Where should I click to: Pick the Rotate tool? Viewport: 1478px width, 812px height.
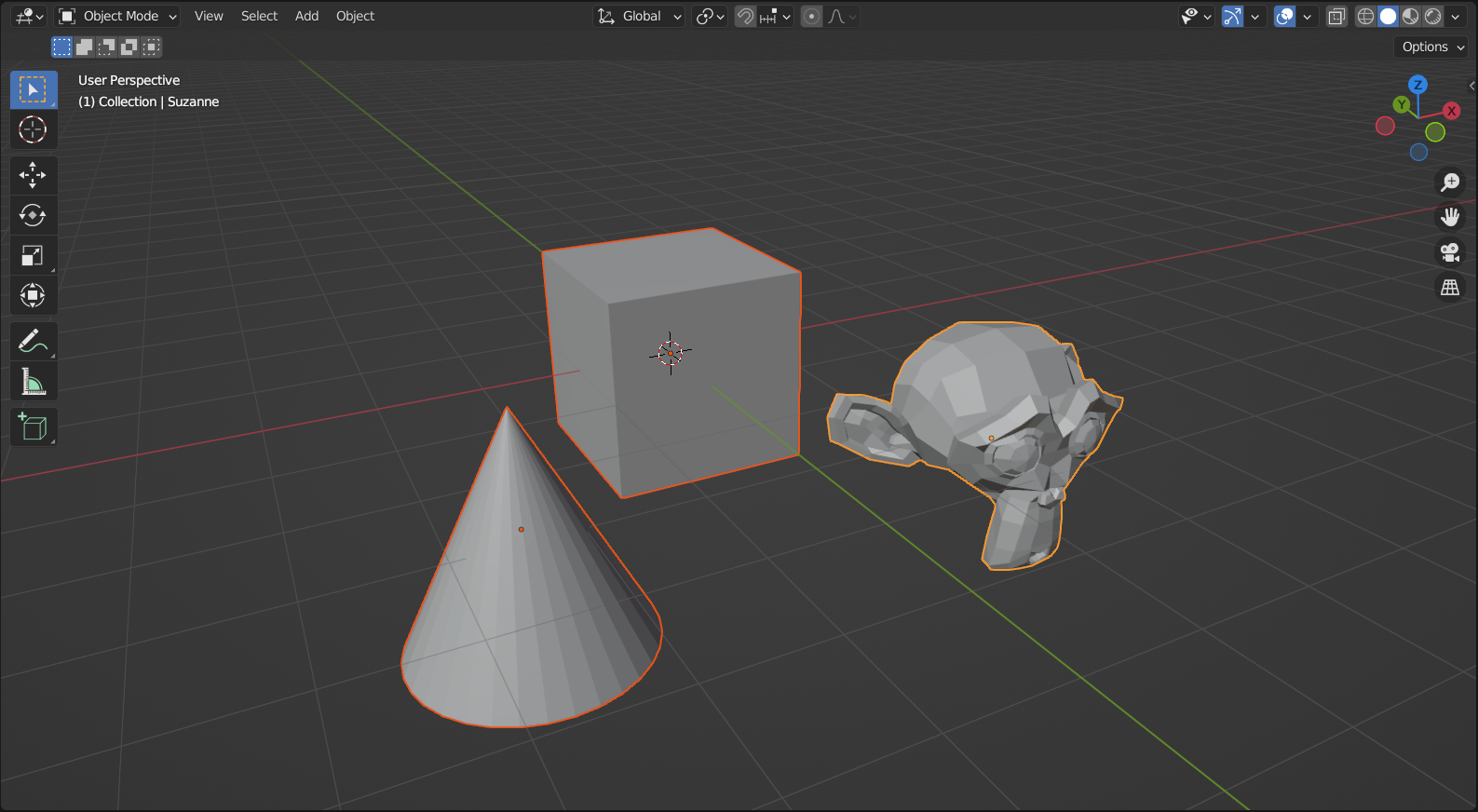34,215
